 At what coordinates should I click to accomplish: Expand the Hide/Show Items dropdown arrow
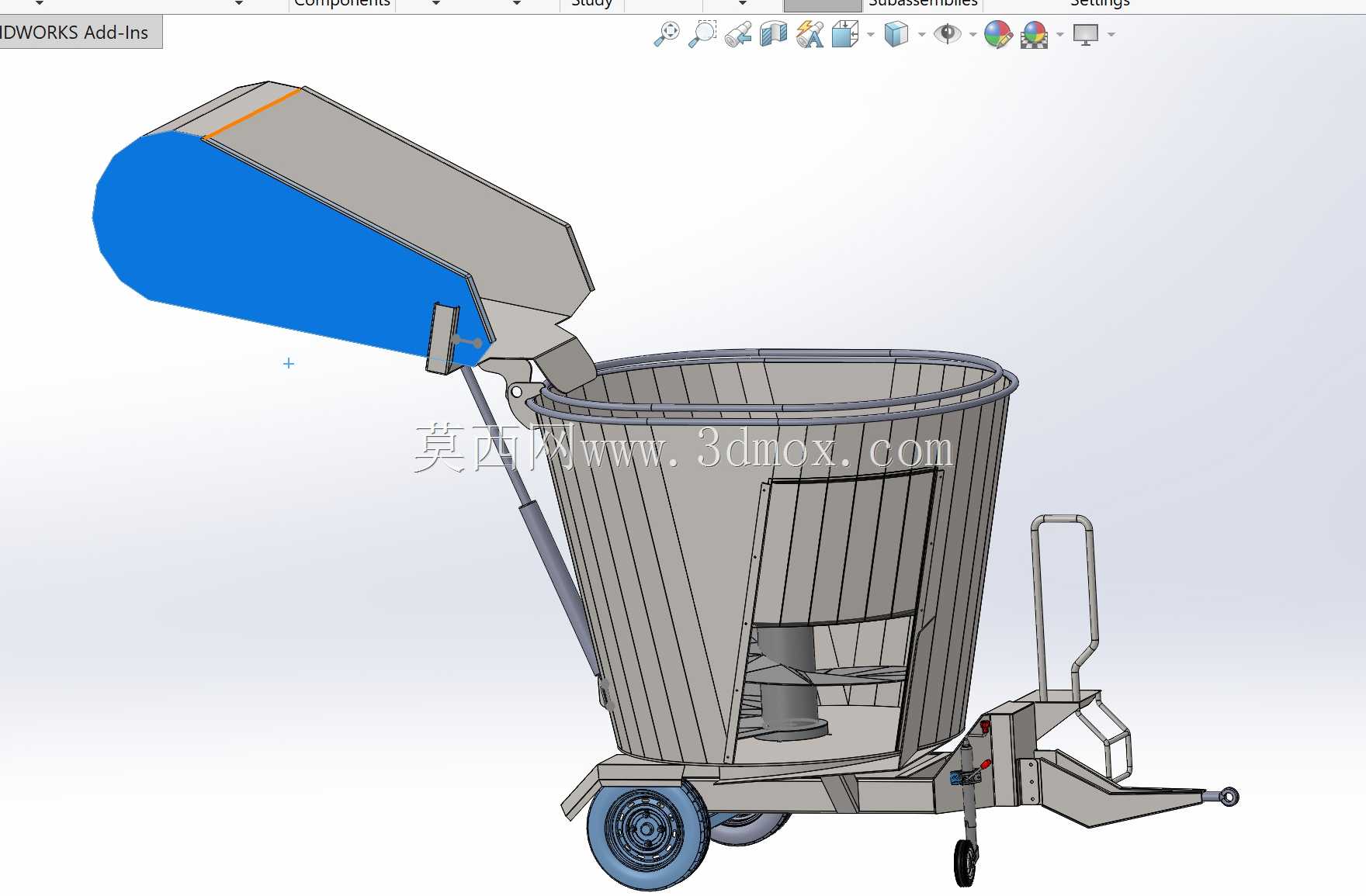pyautogui.click(x=972, y=34)
